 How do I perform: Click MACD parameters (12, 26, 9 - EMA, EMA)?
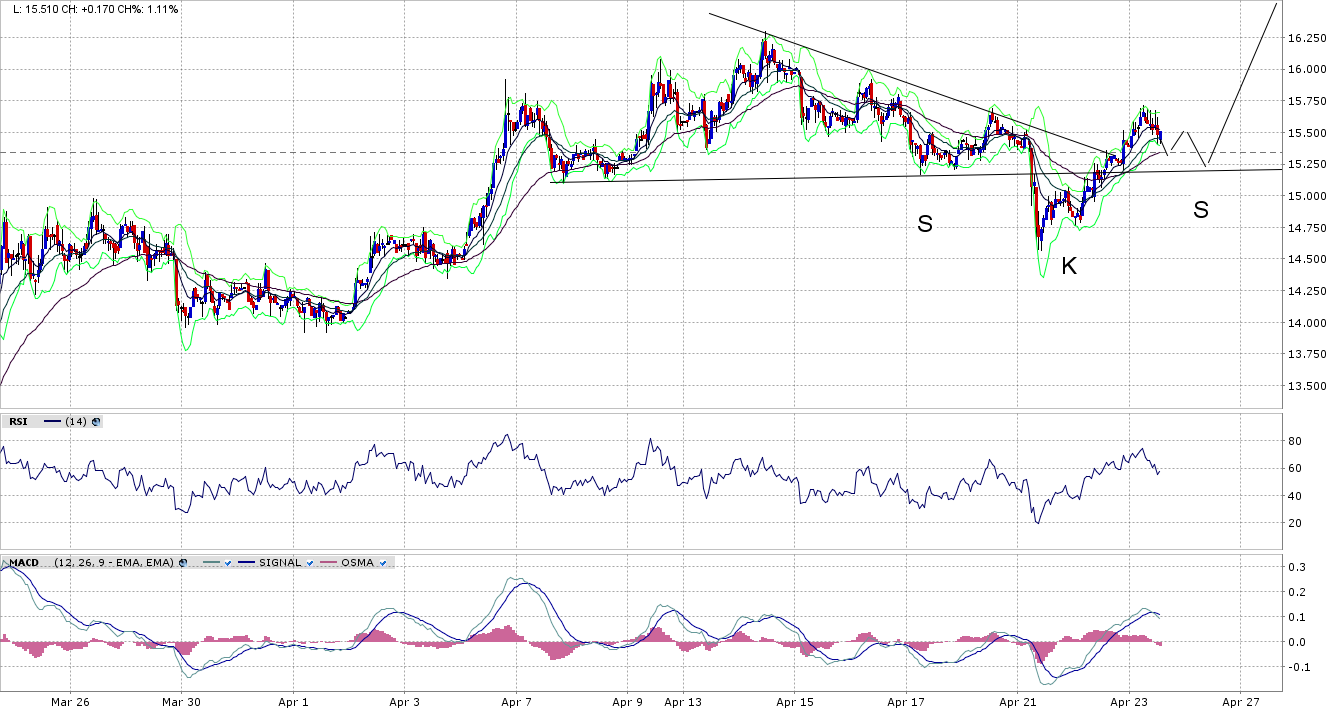[x=114, y=563]
